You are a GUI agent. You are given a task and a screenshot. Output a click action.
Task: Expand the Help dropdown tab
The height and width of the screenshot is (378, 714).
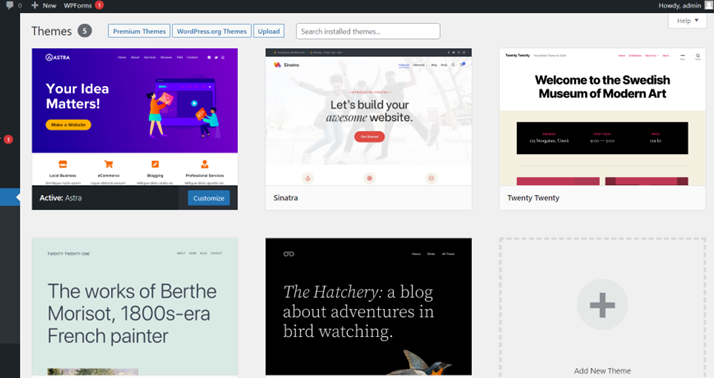point(687,20)
